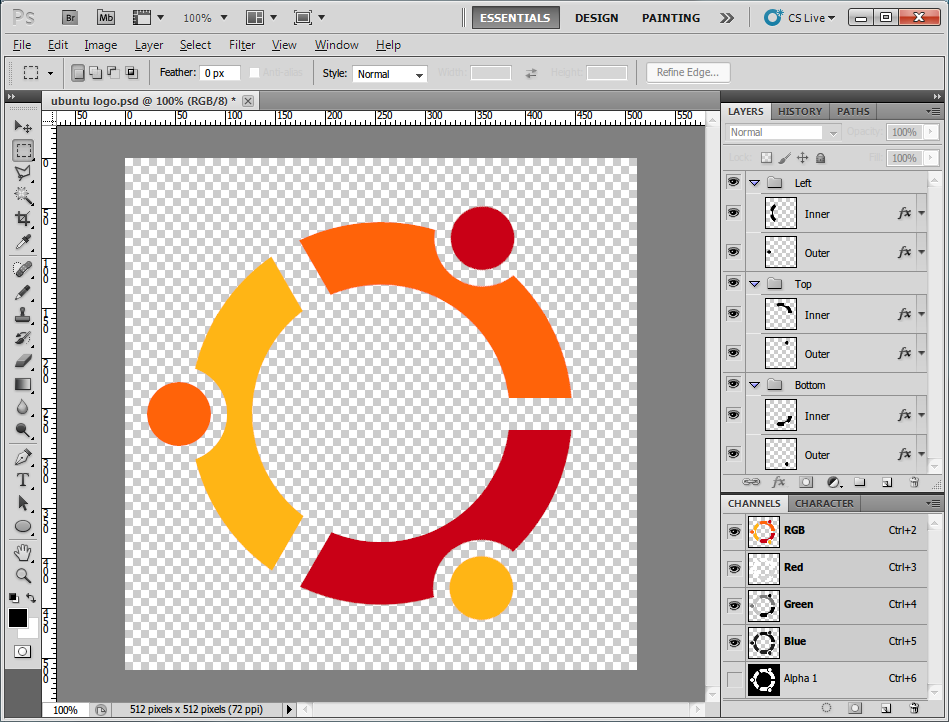Hide the Red channel
The height and width of the screenshot is (722, 949).
[733, 568]
